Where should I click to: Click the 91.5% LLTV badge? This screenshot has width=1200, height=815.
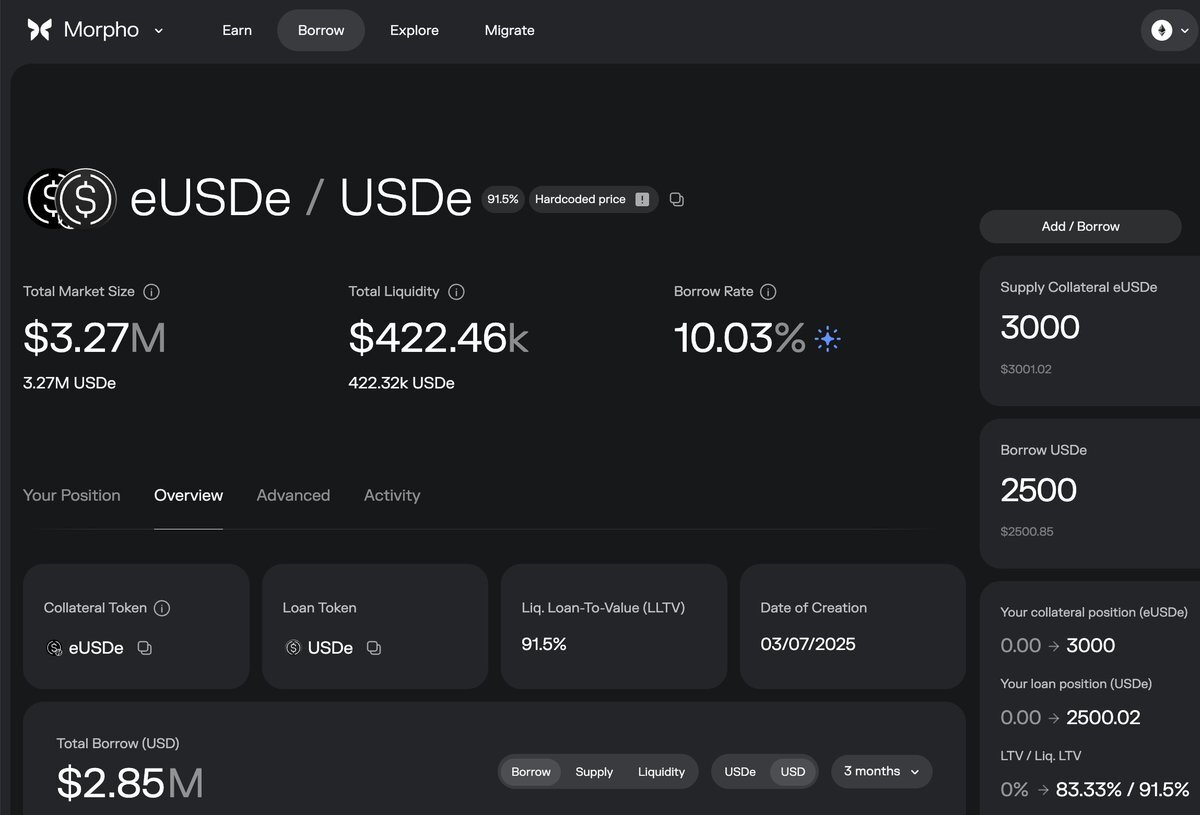(x=503, y=199)
